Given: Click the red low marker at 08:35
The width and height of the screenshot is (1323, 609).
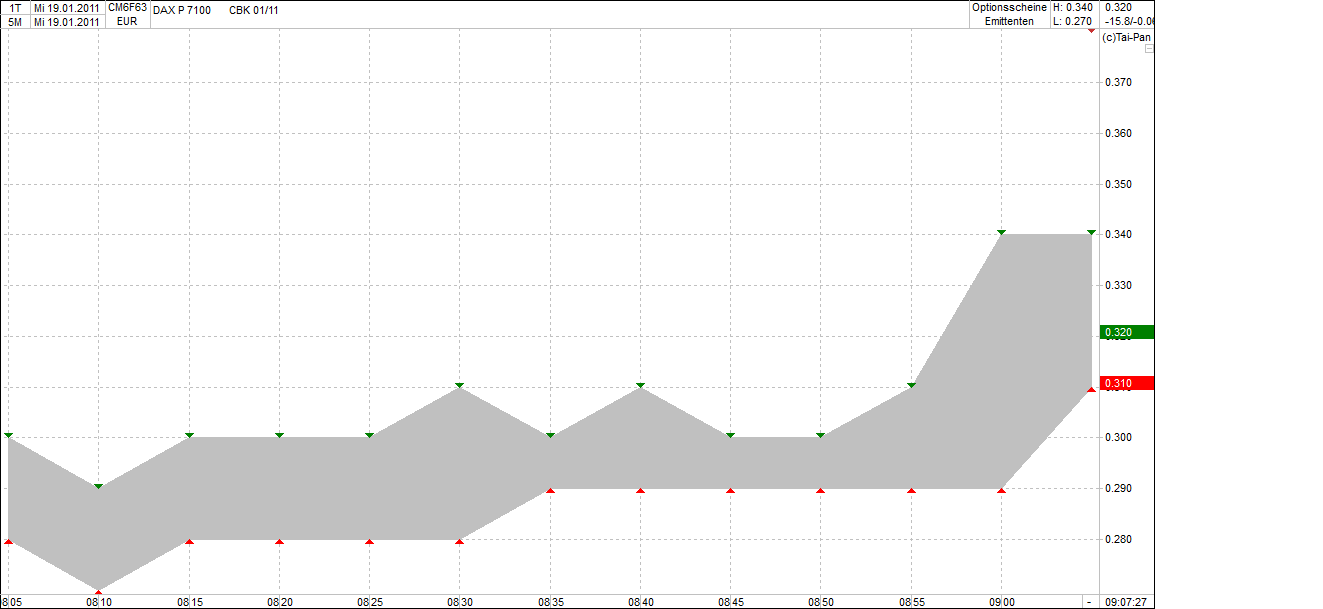Looking at the screenshot, I should pos(549,489).
